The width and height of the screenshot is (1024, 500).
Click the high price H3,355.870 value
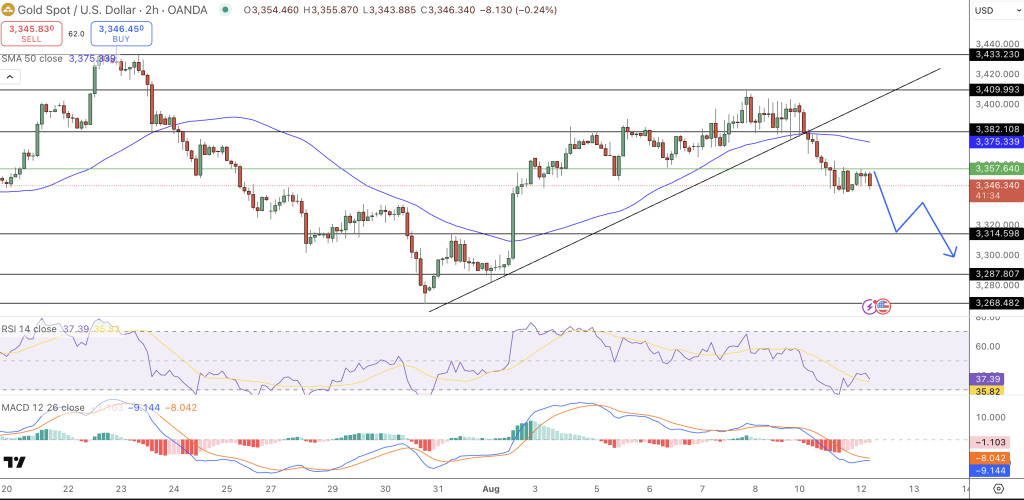point(331,10)
